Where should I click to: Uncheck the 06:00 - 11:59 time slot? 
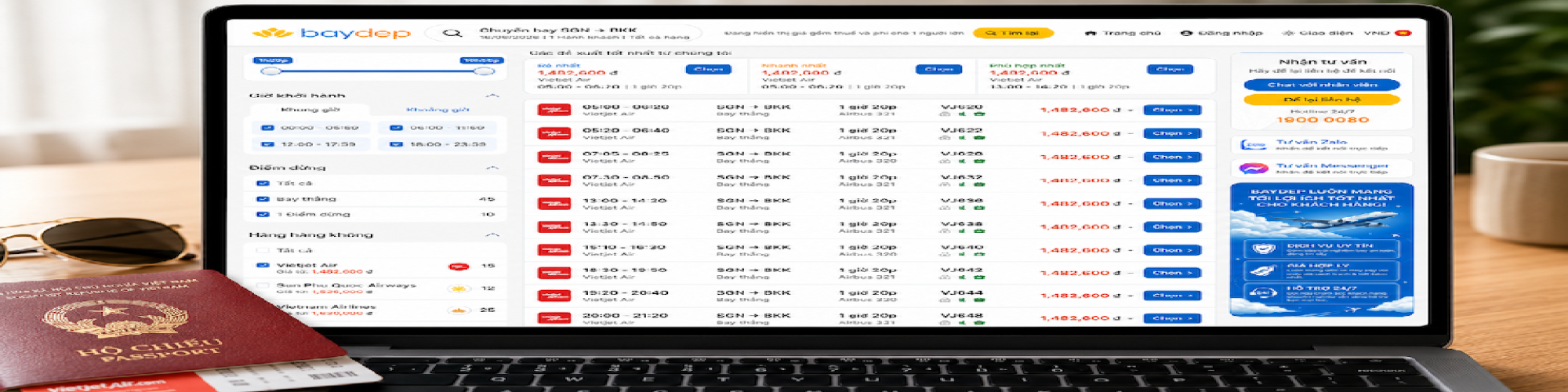coord(396,127)
